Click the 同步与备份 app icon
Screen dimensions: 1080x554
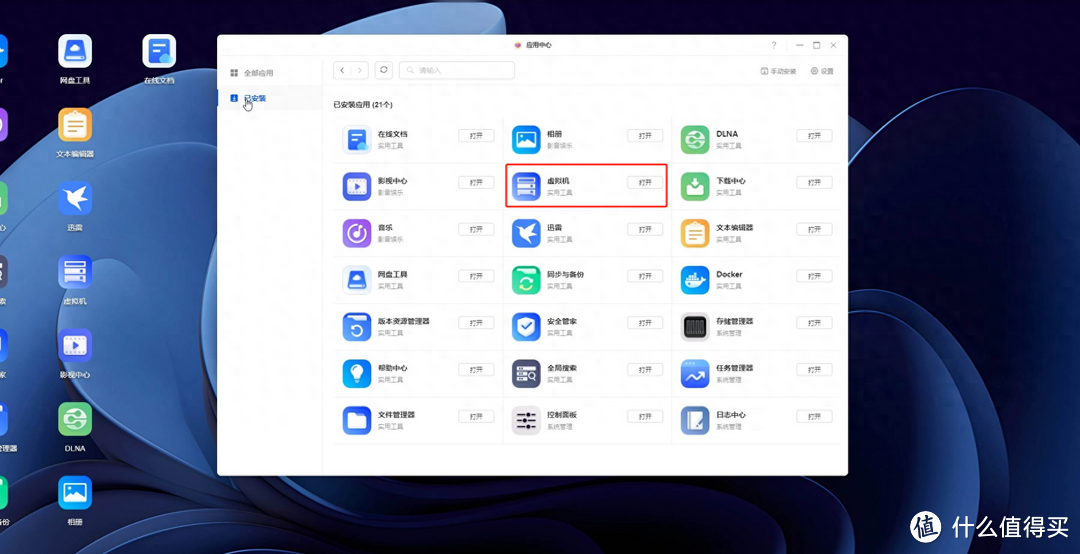526,280
